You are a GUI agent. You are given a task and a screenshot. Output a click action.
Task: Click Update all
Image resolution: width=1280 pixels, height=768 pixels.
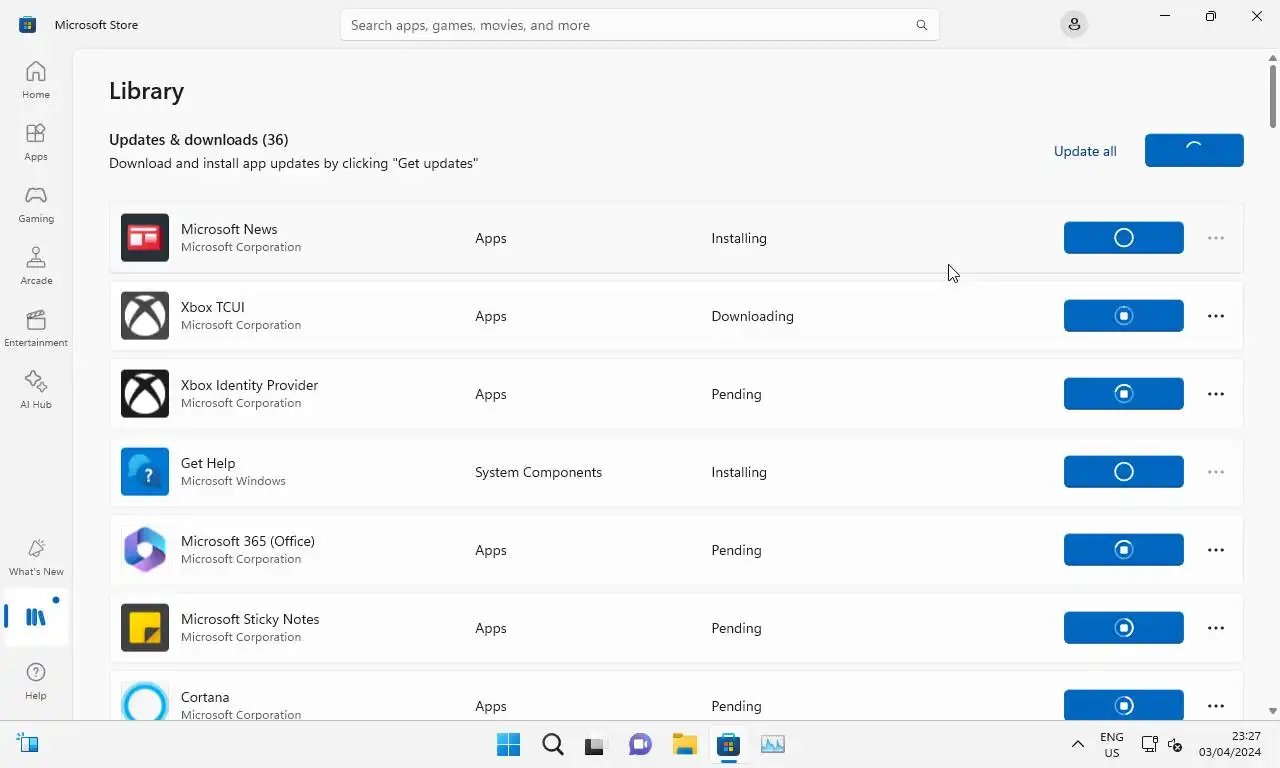click(x=1085, y=151)
